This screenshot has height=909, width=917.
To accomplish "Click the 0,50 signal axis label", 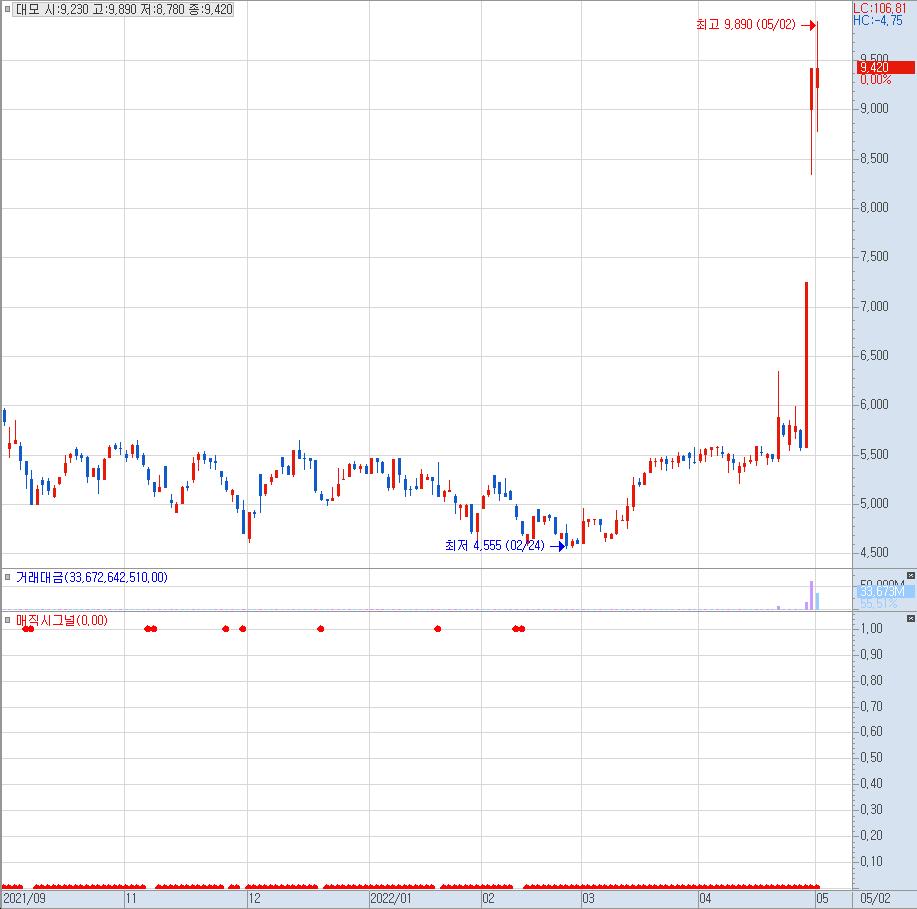I will pyautogui.click(x=871, y=758).
